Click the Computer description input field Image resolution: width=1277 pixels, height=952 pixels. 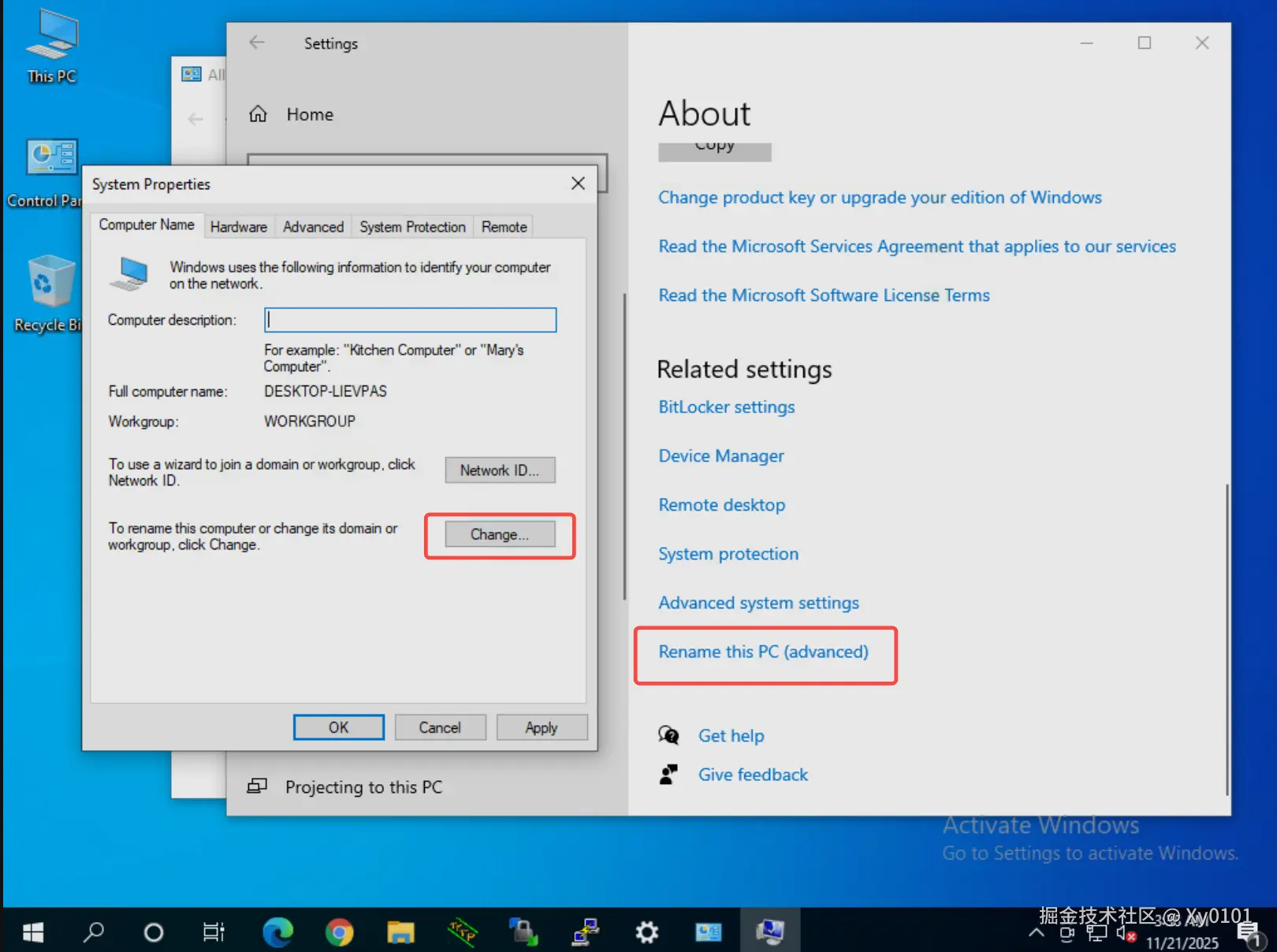(x=411, y=320)
